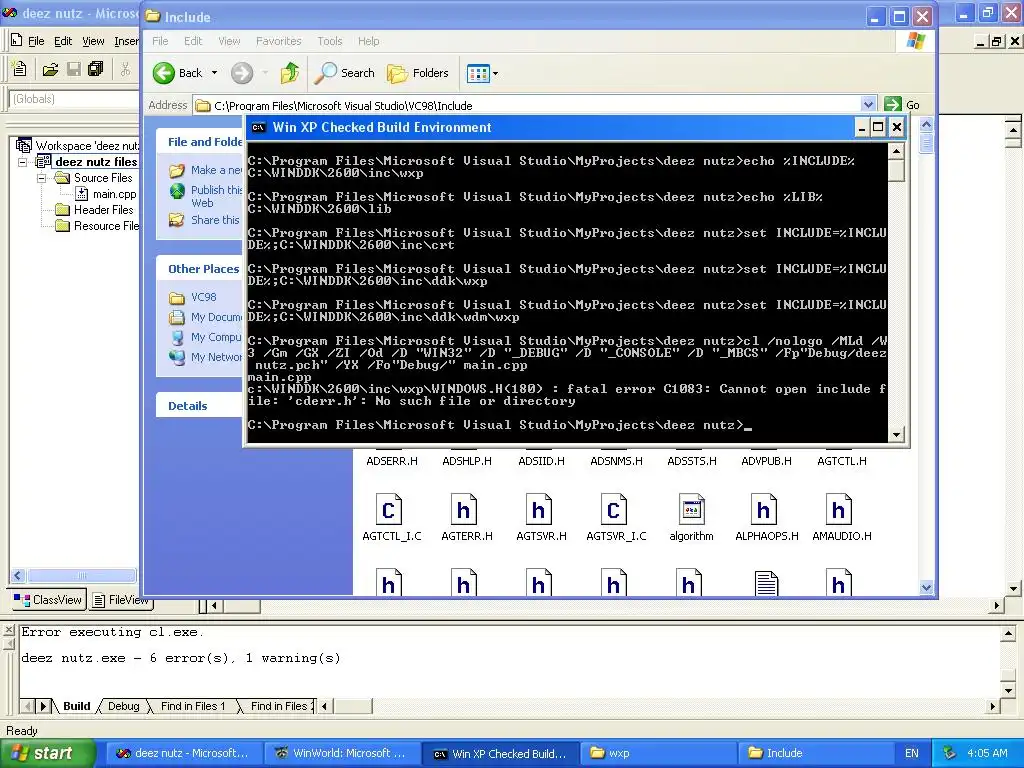Switch to the WinWorld: Microsoft taskbar button
Screen dimensions: 1024x768
pos(342,753)
